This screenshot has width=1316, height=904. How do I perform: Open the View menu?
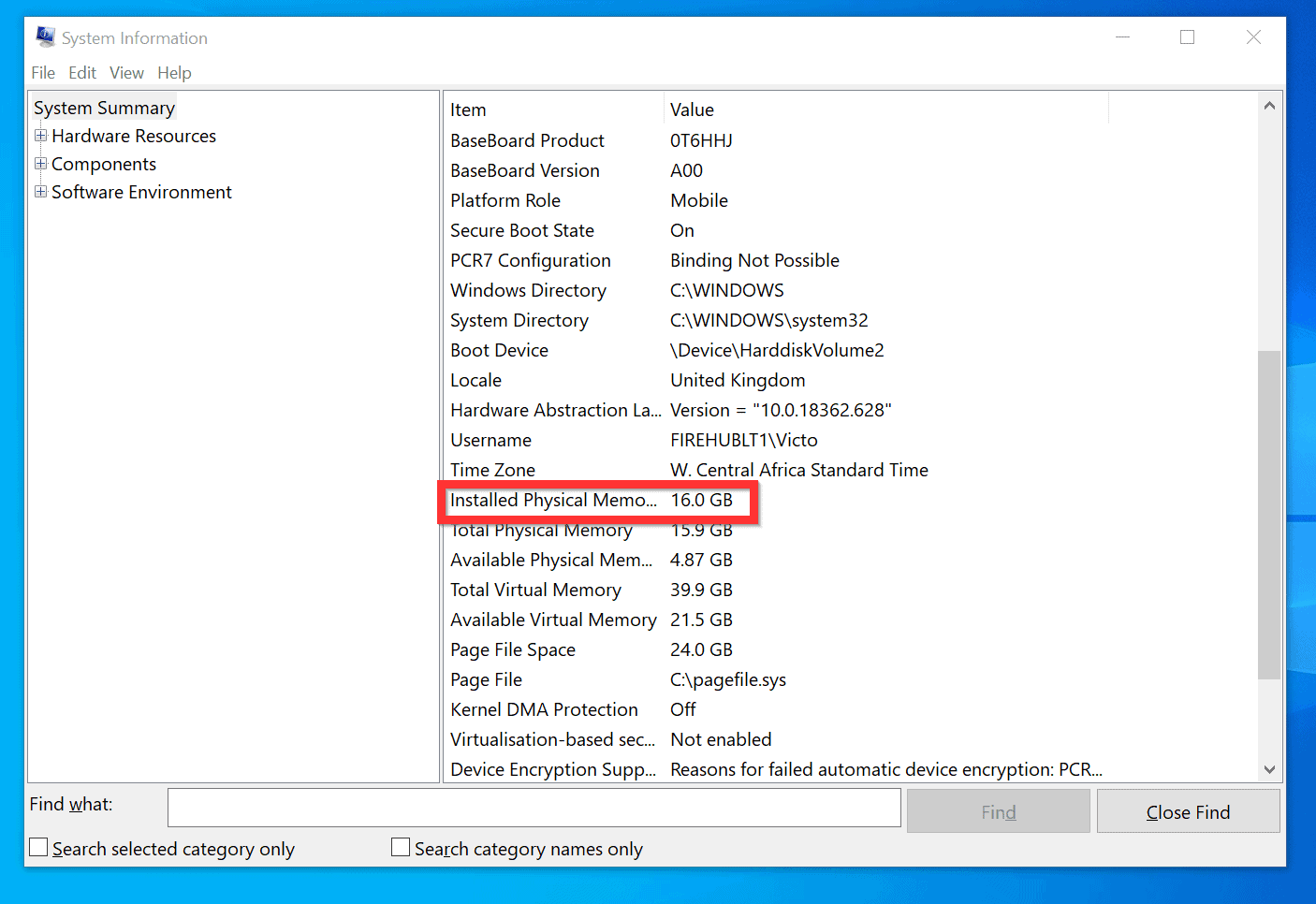126,72
